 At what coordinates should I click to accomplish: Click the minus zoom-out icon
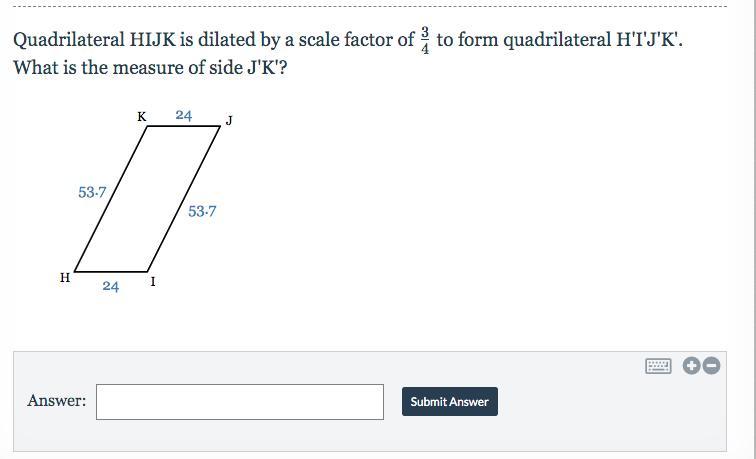[711, 366]
